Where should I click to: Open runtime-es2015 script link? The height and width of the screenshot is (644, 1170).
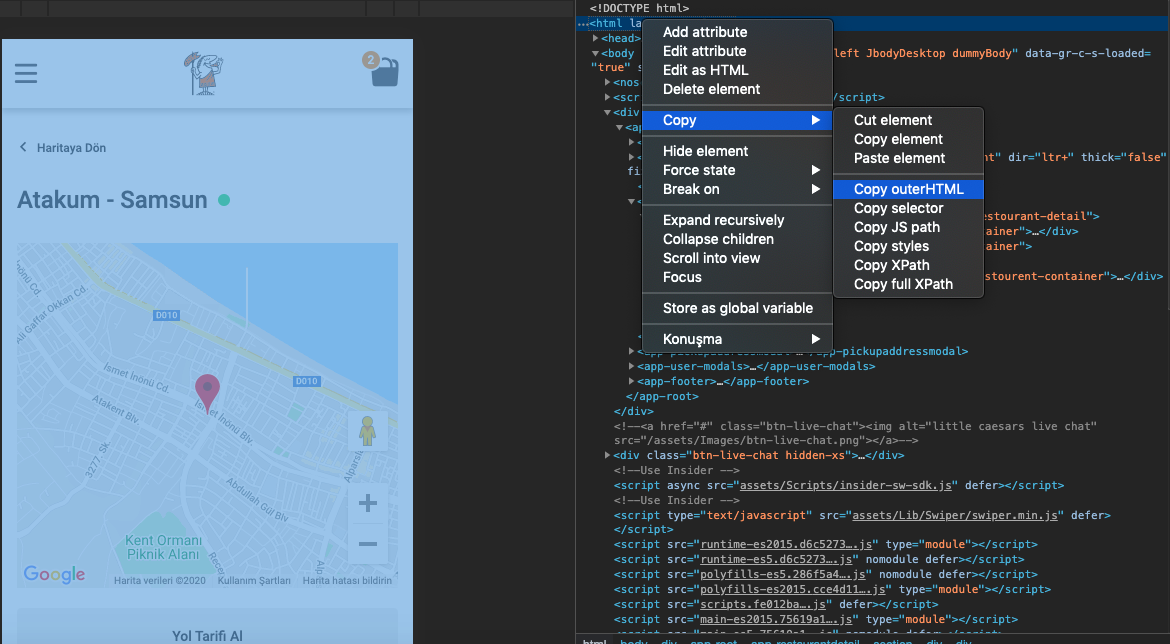[x=786, y=544]
